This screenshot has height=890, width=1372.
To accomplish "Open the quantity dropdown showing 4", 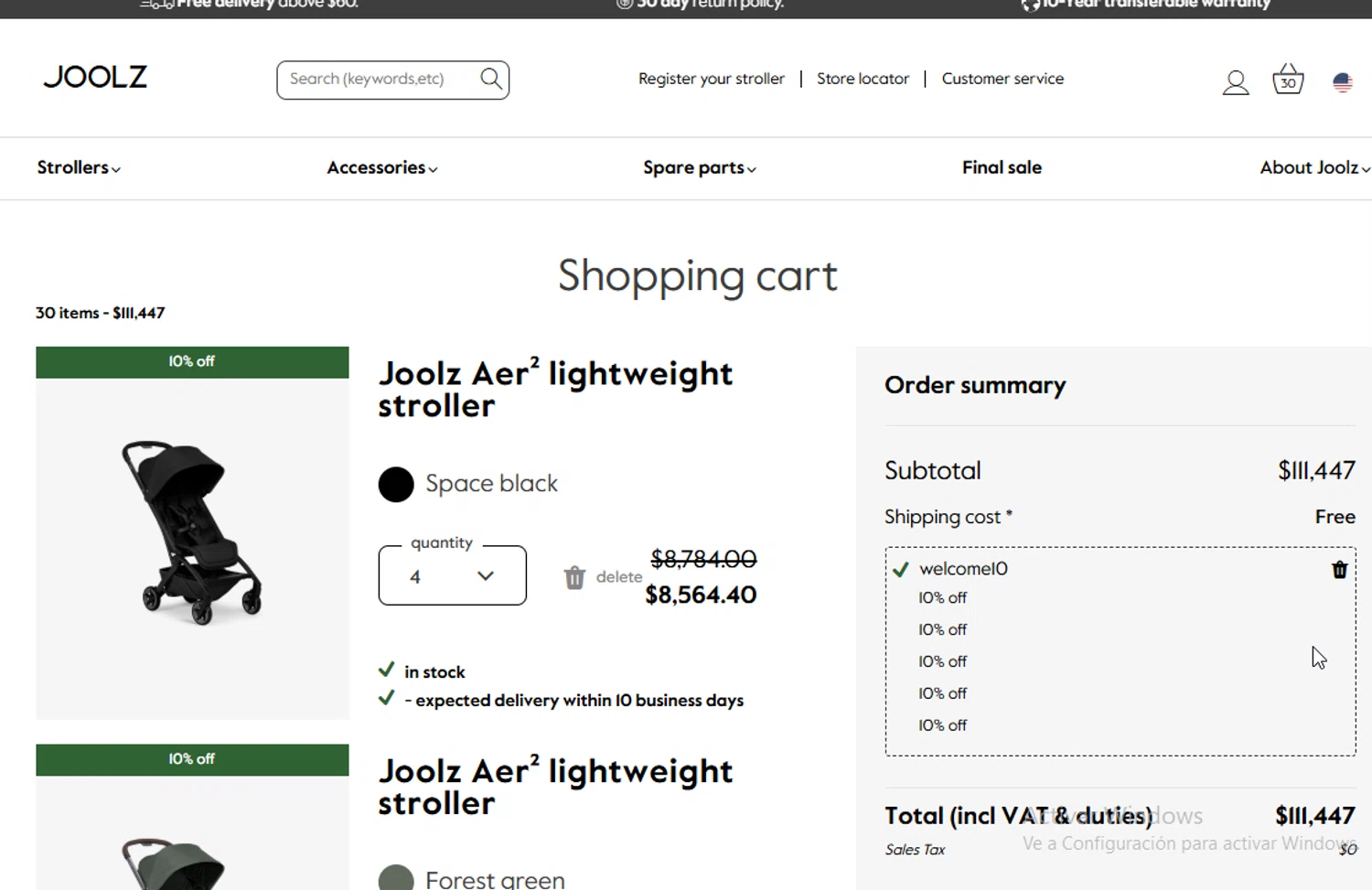I will click(453, 575).
